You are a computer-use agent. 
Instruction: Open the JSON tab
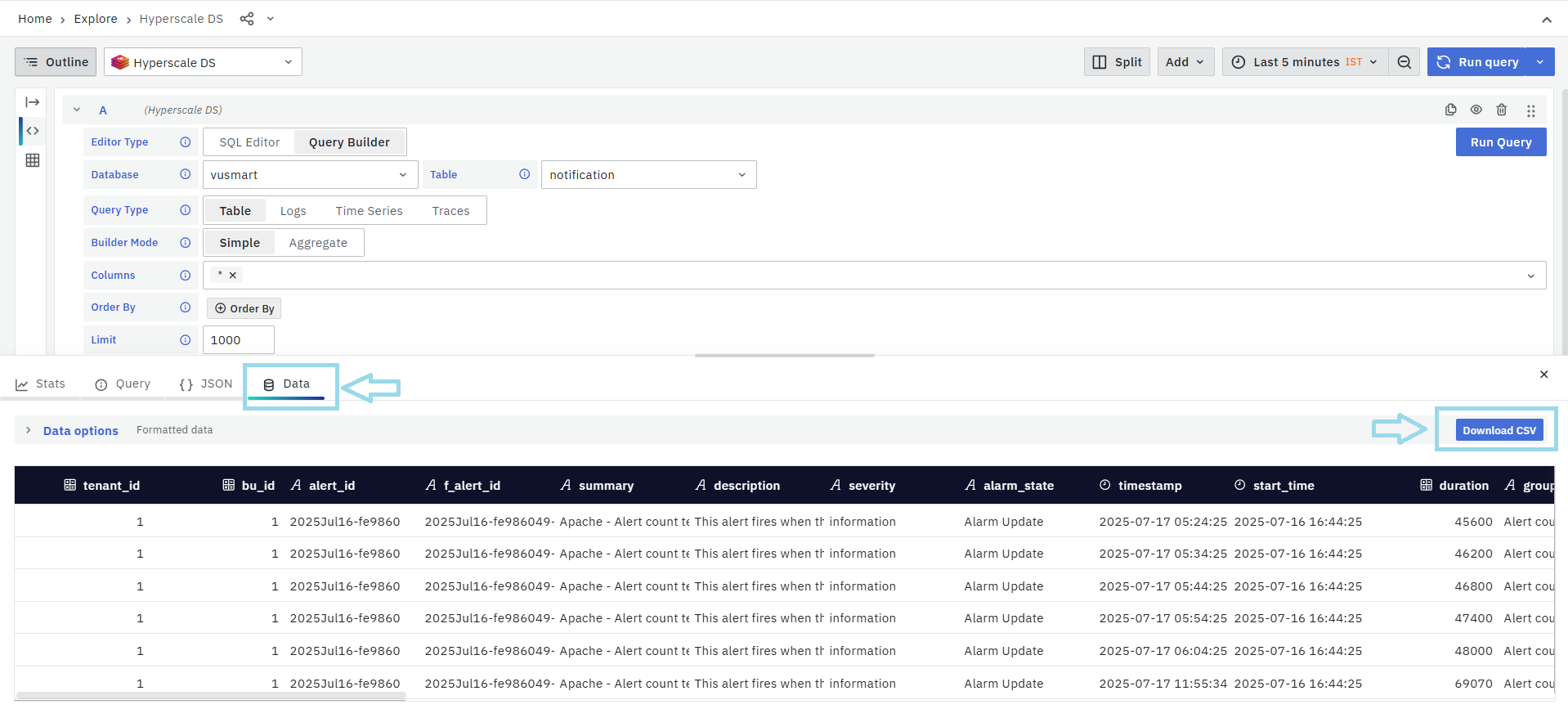coord(206,384)
